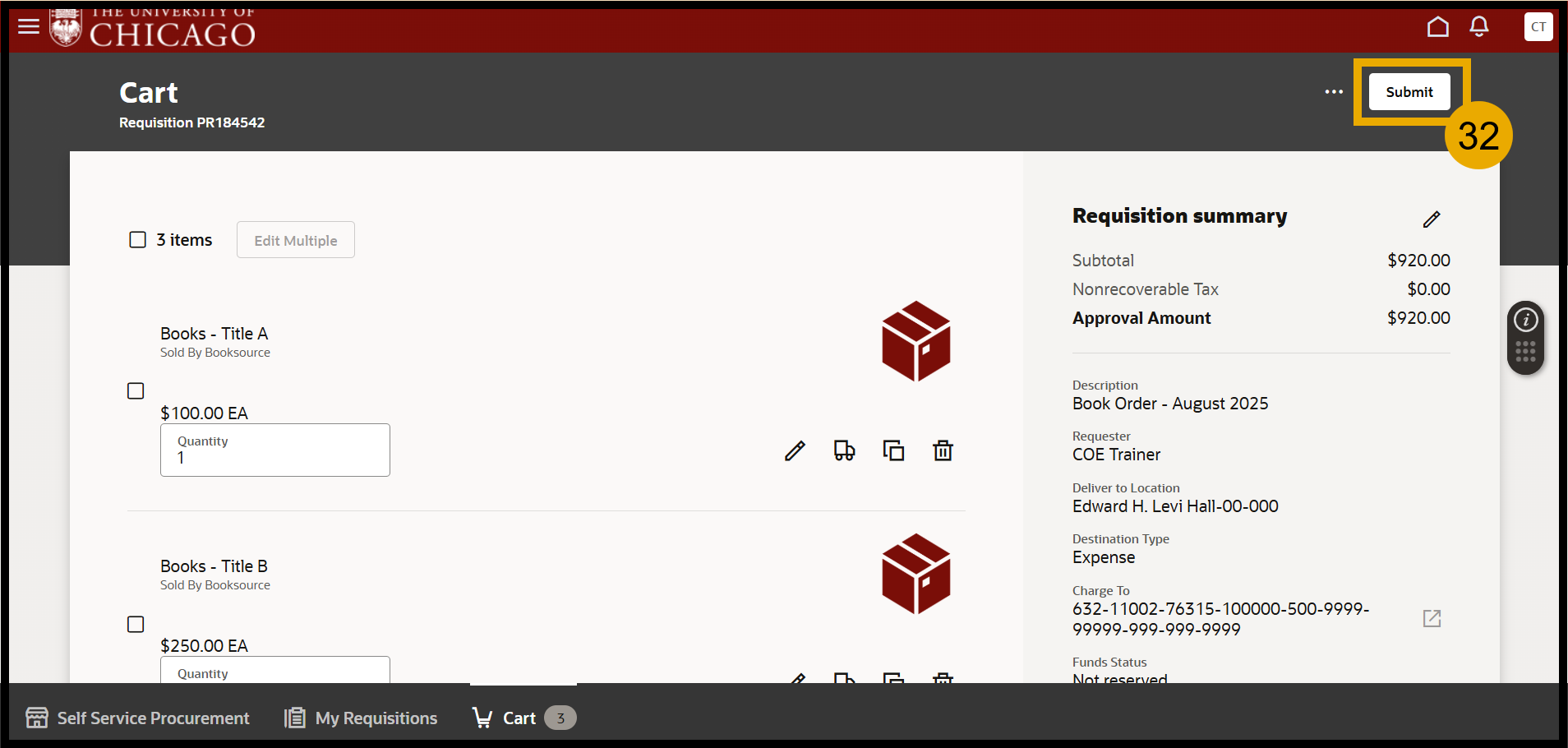Click the Approval Amount $920.00 value

tap(1418, 318)
